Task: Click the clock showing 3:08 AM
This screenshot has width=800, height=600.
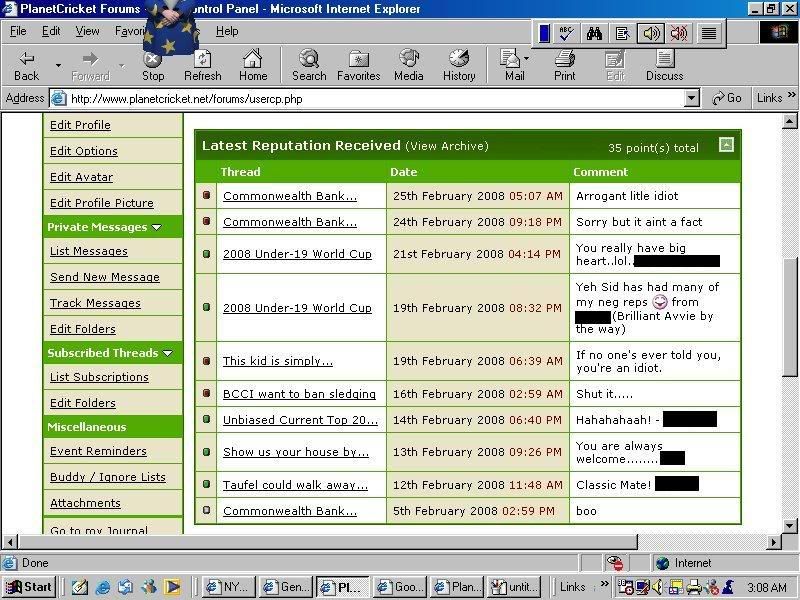Action: tap(766, 588)
